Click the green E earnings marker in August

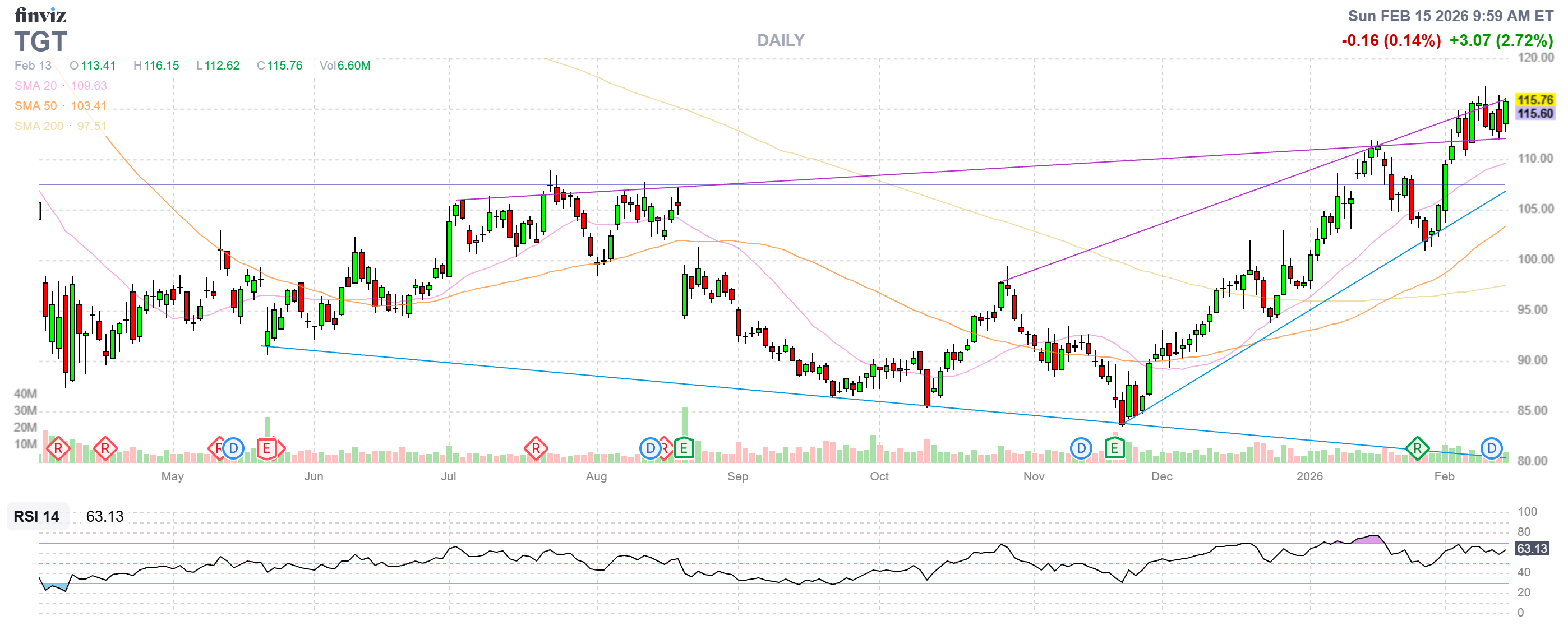coord(684,450)
